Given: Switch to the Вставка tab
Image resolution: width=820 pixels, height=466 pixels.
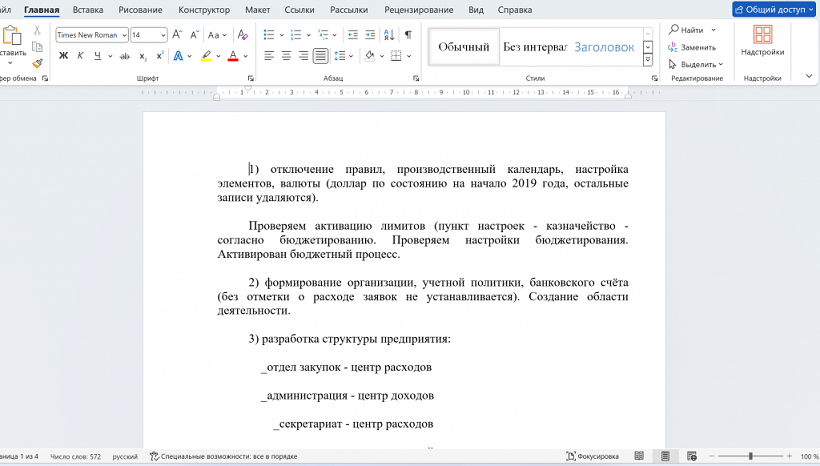Looking at the screenshot, I should 88,10.
